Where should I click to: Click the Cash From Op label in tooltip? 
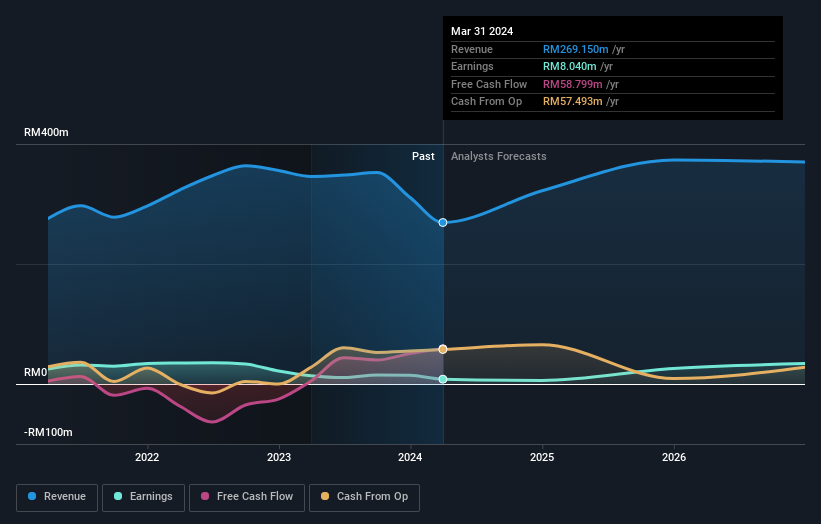point(486,102)
